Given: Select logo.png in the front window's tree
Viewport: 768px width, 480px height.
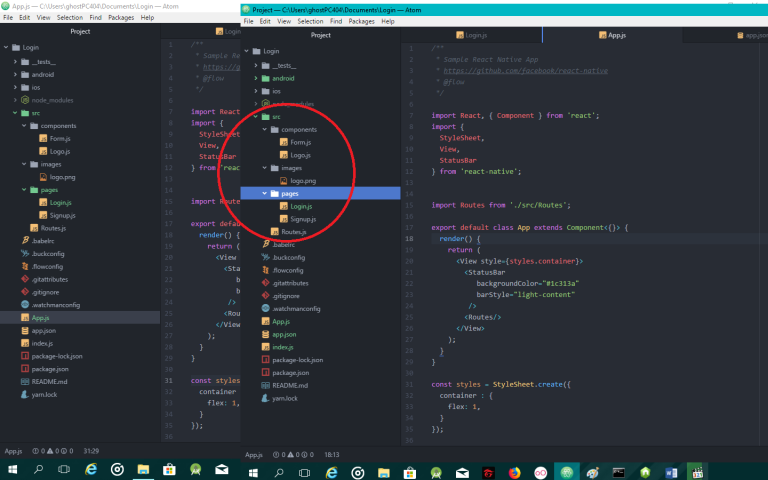Looking at the screenshot, I should click(x=303, y=180).
